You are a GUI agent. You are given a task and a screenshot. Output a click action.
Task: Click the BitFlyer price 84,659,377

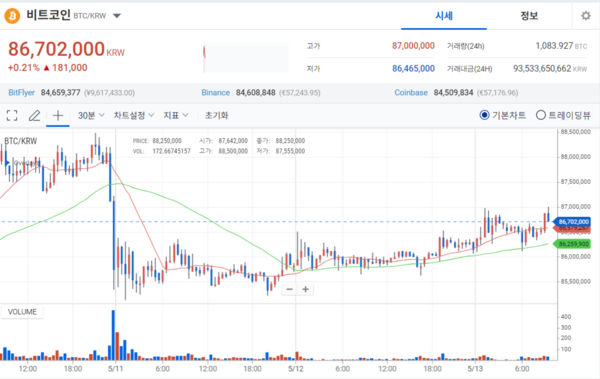coord(60,93)
